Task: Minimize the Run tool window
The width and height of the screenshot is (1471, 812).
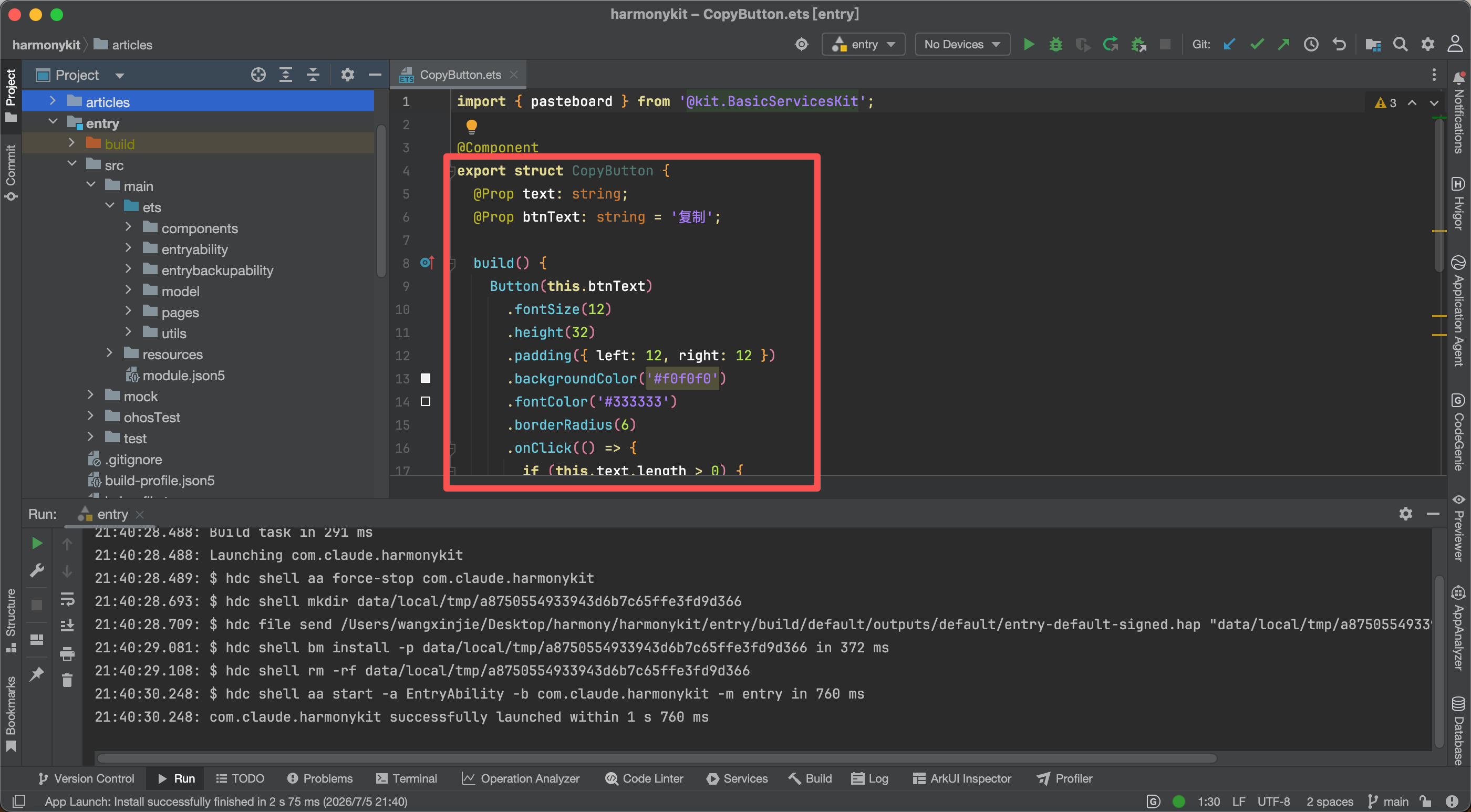Action: click(1433, 514)
